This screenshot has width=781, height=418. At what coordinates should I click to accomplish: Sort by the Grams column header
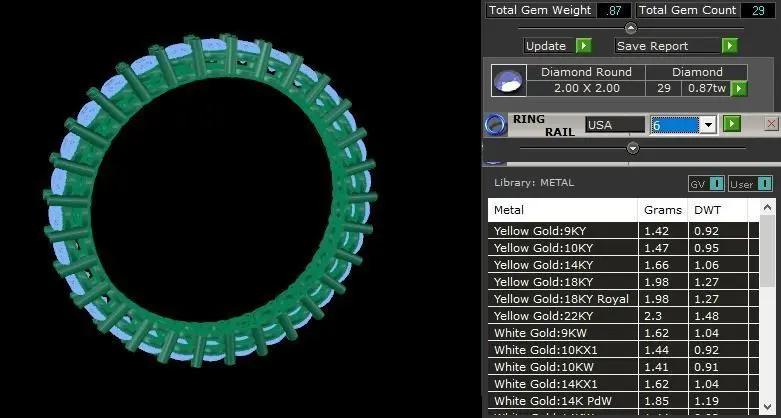click(x=662, y=210)
